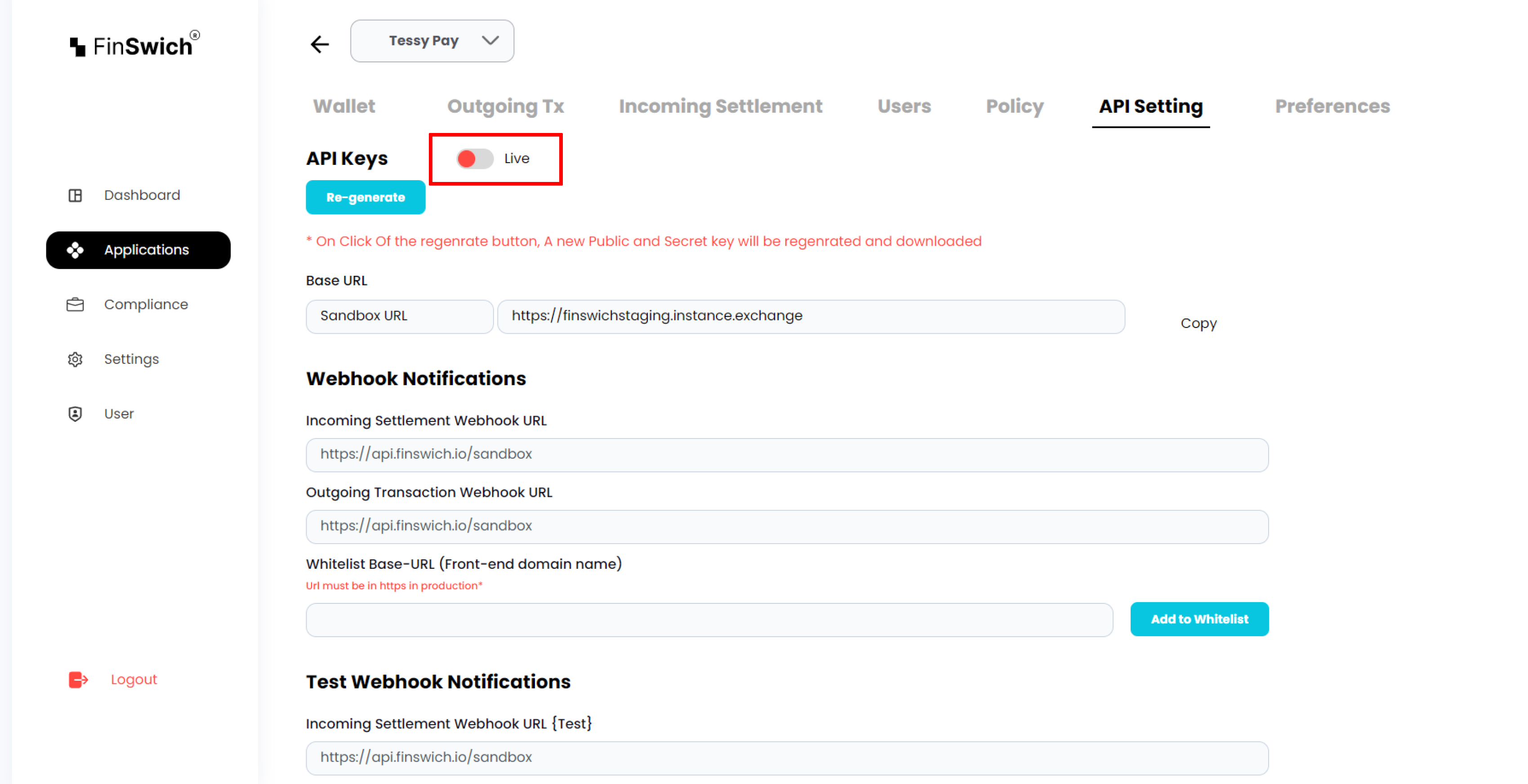The image size is (1528, 784).
Task: Open the Policy tab
Action: point(1014,106)
